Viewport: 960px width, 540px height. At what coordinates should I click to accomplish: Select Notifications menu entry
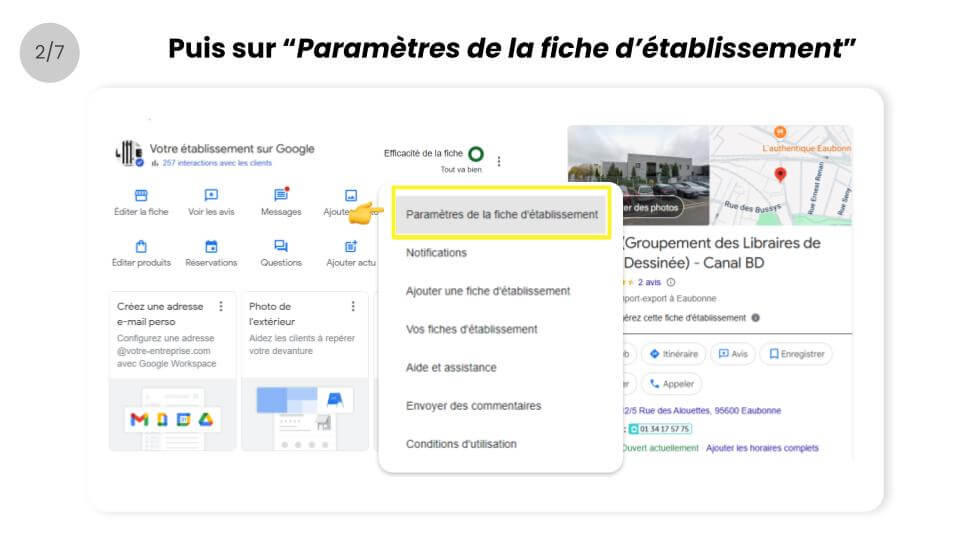click(x=436, y=253)
